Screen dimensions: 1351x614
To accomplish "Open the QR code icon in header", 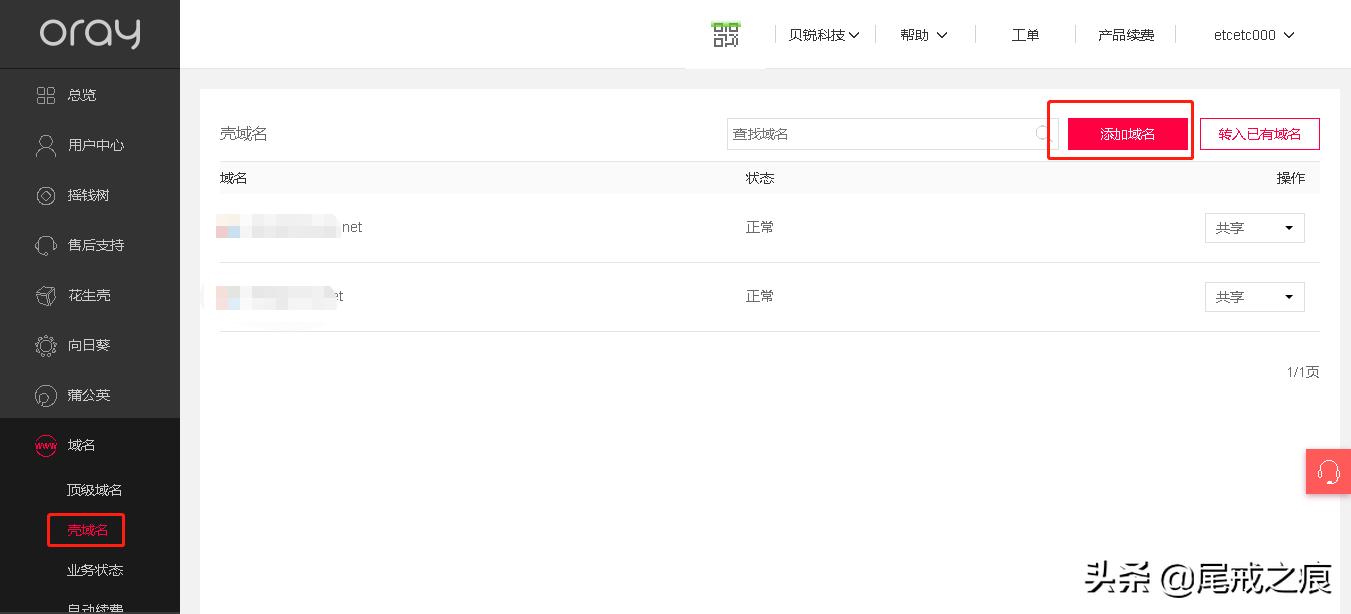I will [x=726, y=34].
